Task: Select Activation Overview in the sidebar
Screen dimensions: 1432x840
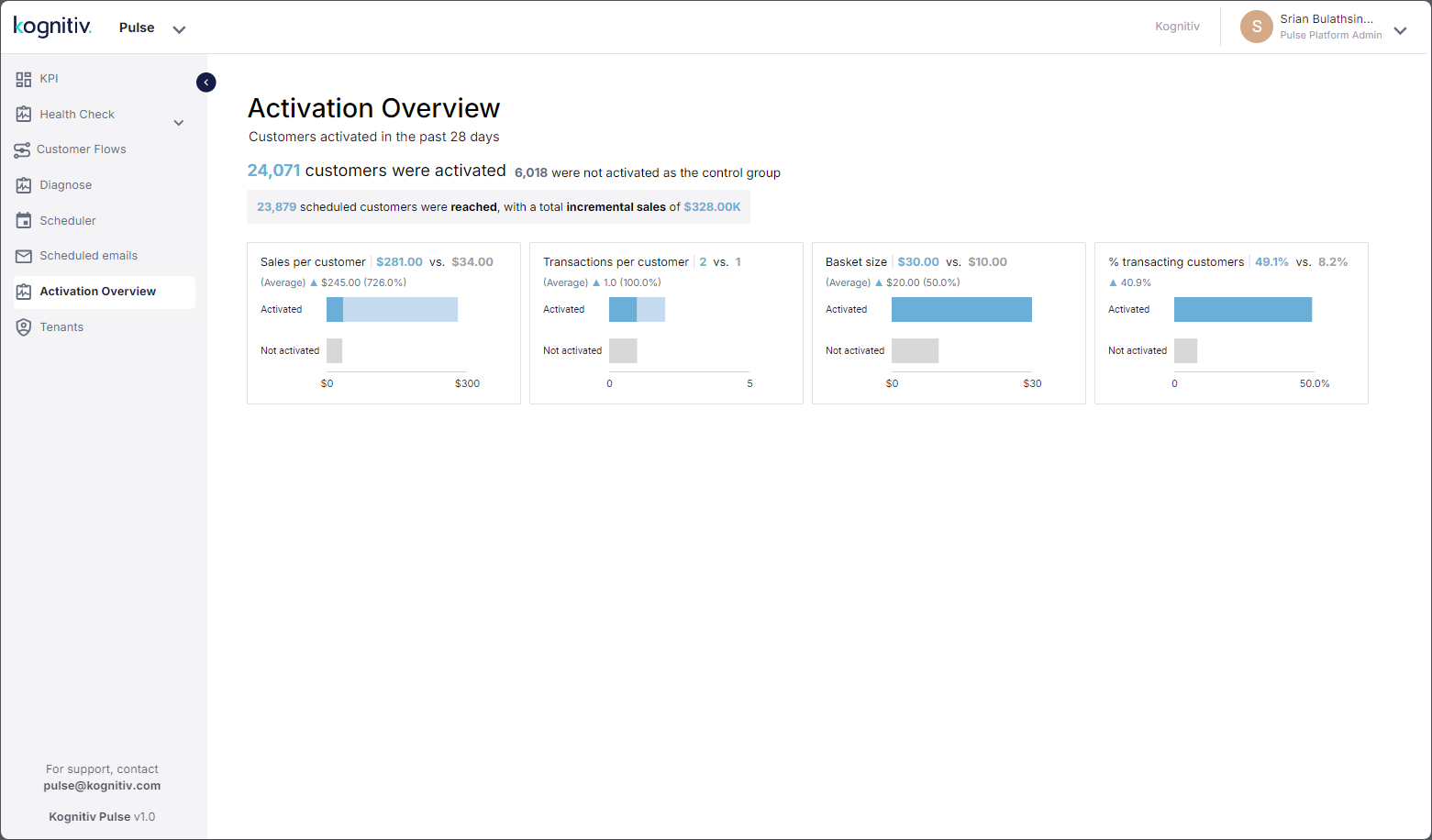Action: [105, 292]
